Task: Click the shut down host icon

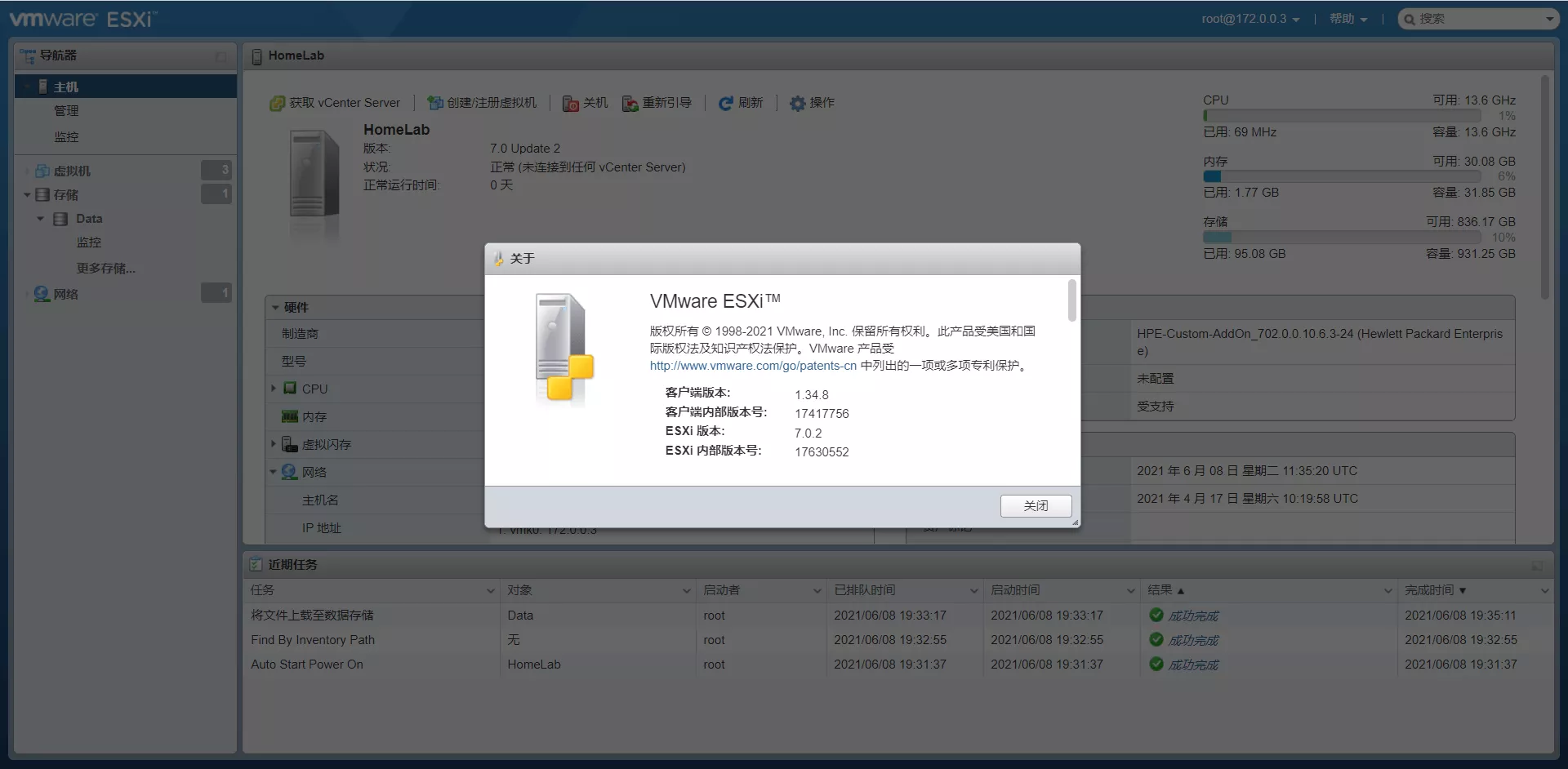Action: (x=570, y=104)
